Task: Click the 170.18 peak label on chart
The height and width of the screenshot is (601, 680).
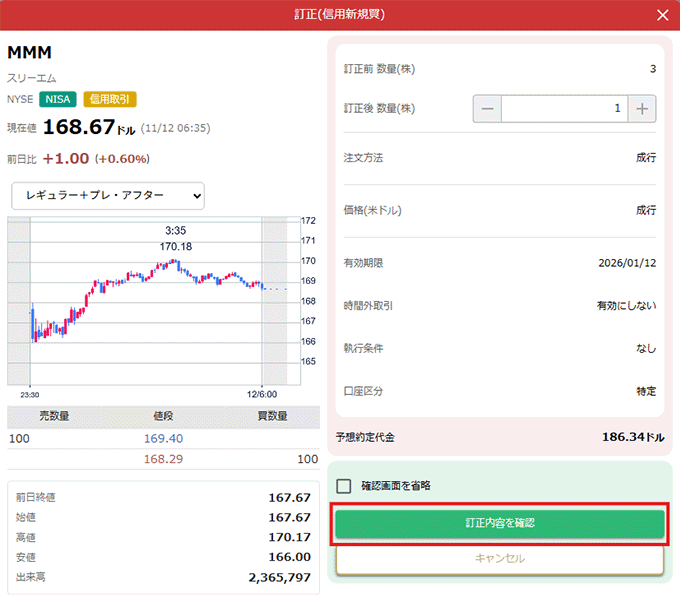Action: pos(175,246)
